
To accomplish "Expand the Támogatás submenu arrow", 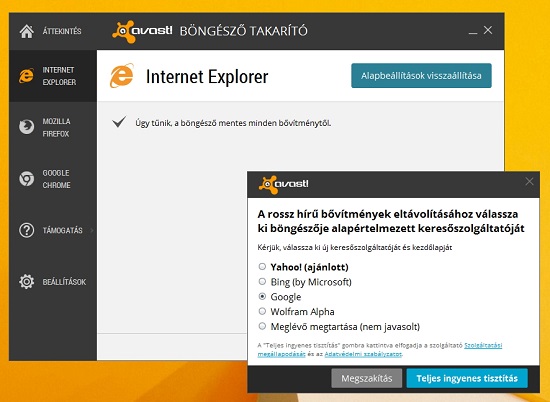I will tap(92, 230).
